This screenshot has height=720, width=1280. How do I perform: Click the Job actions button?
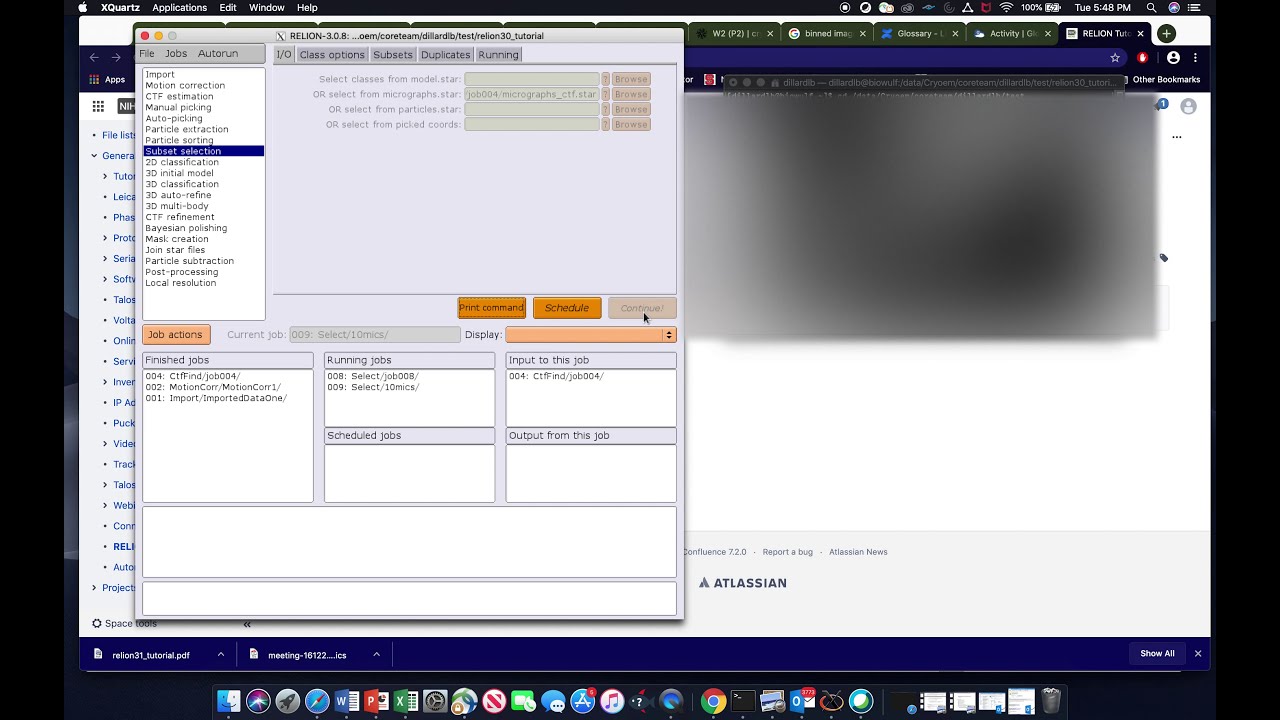click(x=176, y=335)
